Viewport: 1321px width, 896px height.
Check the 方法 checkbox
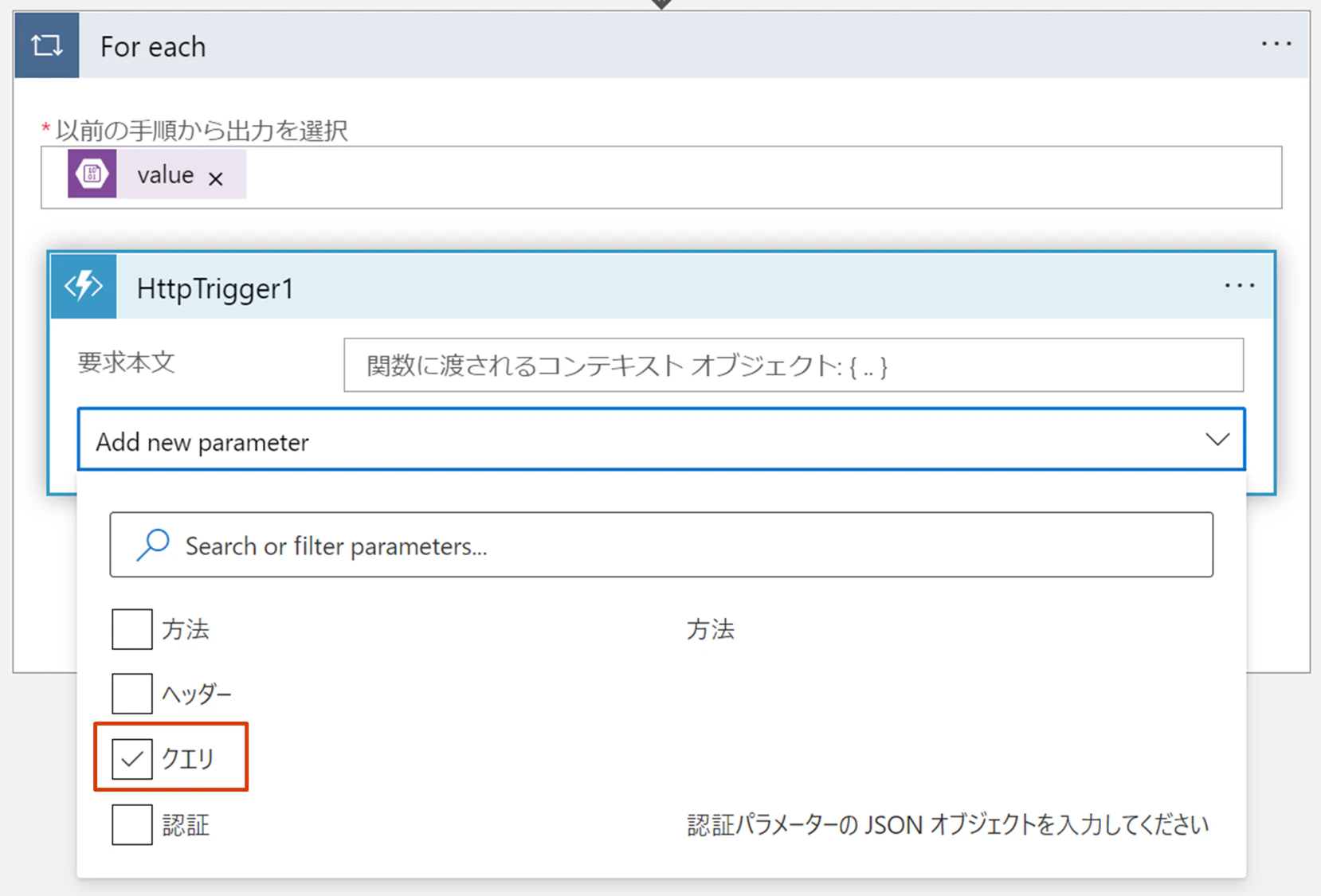click(x=132, y=629)
